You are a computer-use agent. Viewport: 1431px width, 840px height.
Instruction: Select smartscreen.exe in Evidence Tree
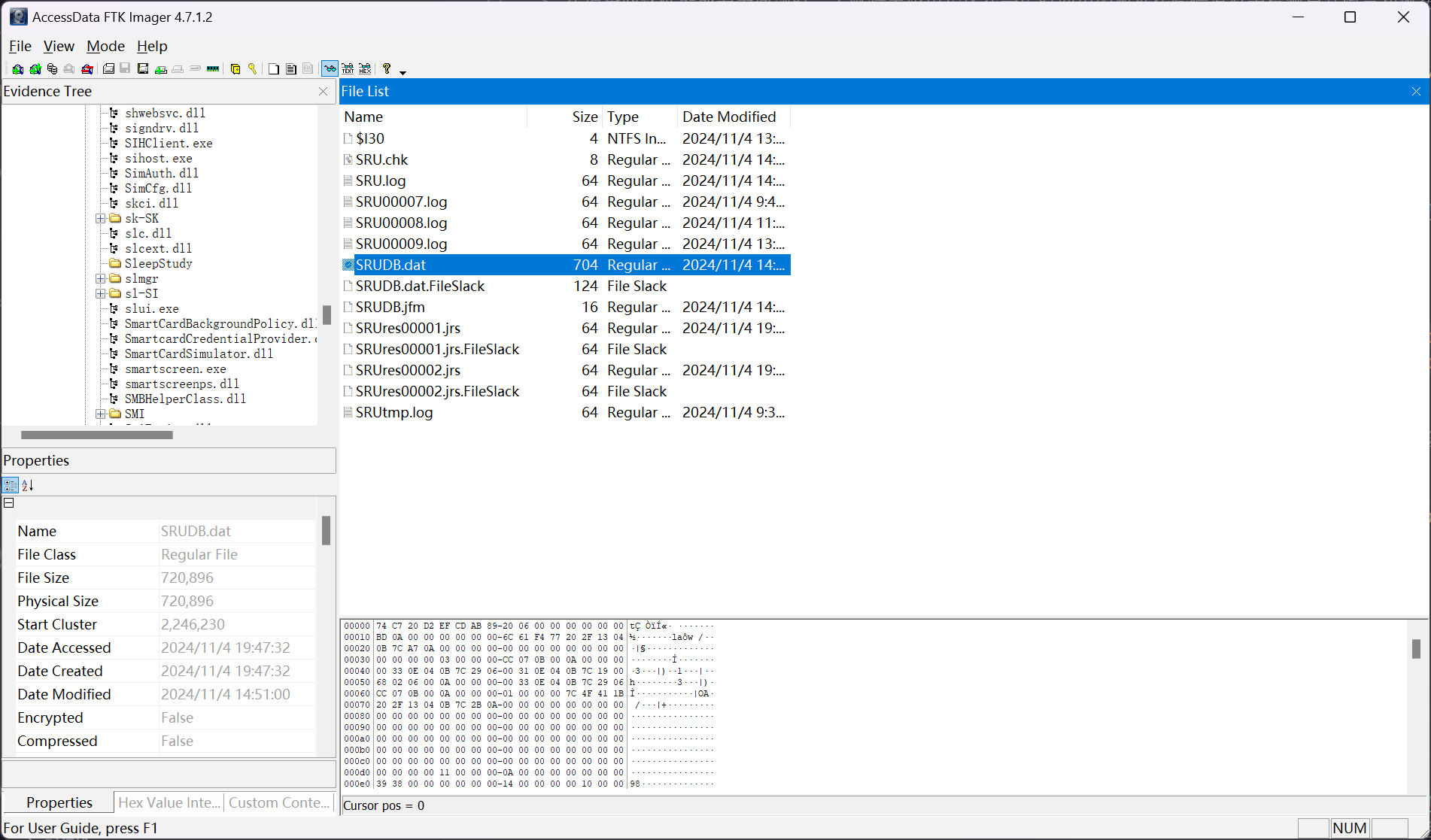[x=175, y=369]
